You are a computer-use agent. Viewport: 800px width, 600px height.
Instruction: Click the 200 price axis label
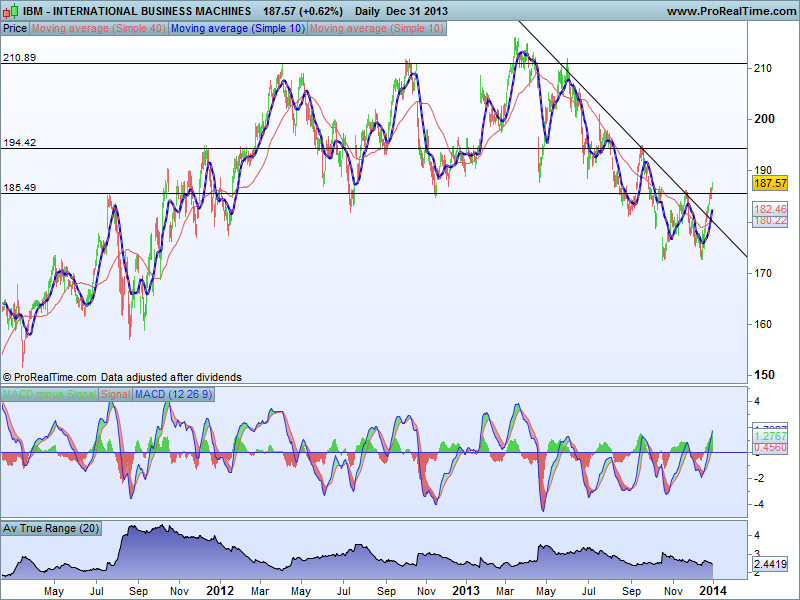(x=764, y=119)
